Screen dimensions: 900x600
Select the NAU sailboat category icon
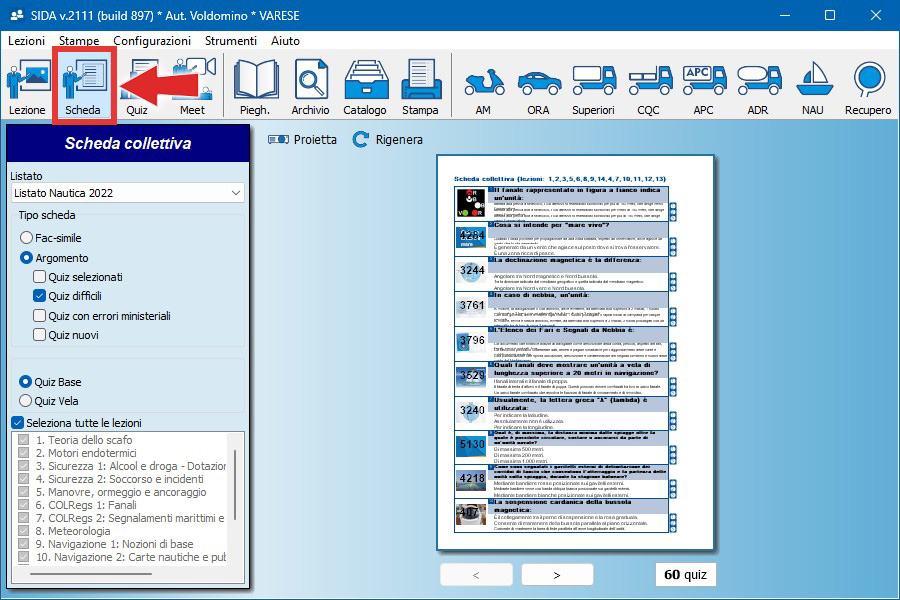[812, 87]
